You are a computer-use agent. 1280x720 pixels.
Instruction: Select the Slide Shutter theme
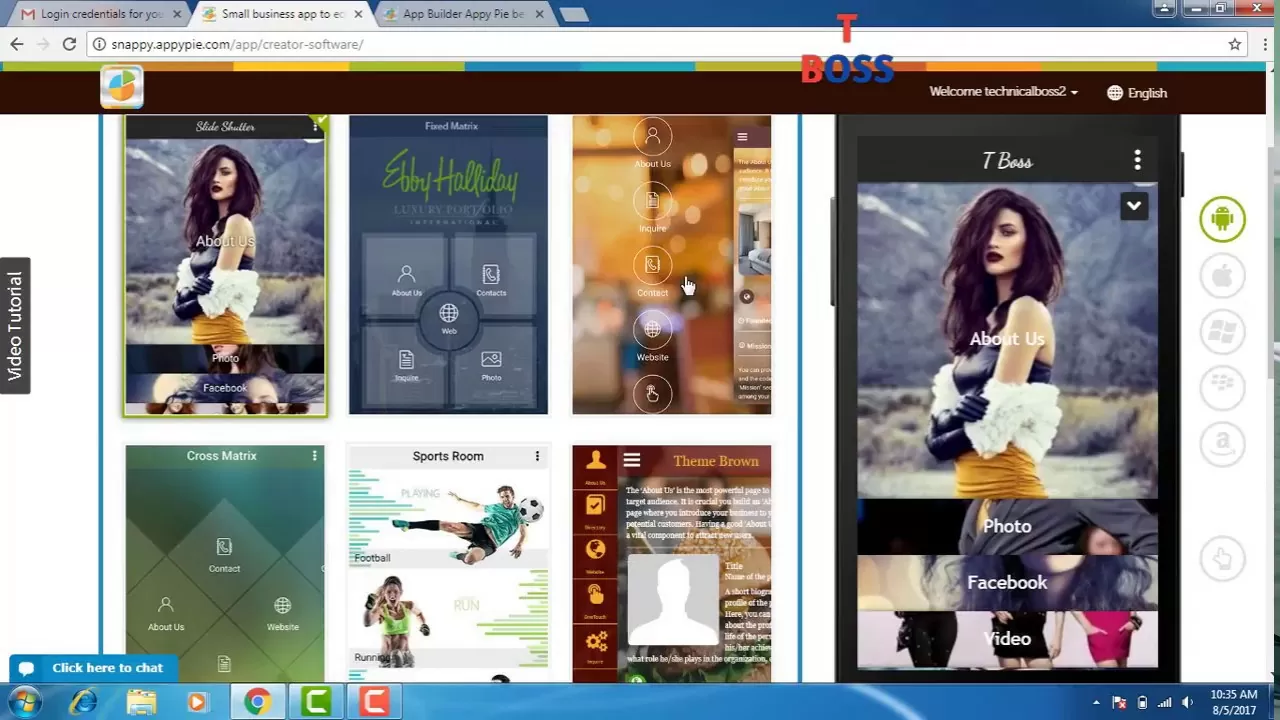pyautogui.click(x=225, y=265)
